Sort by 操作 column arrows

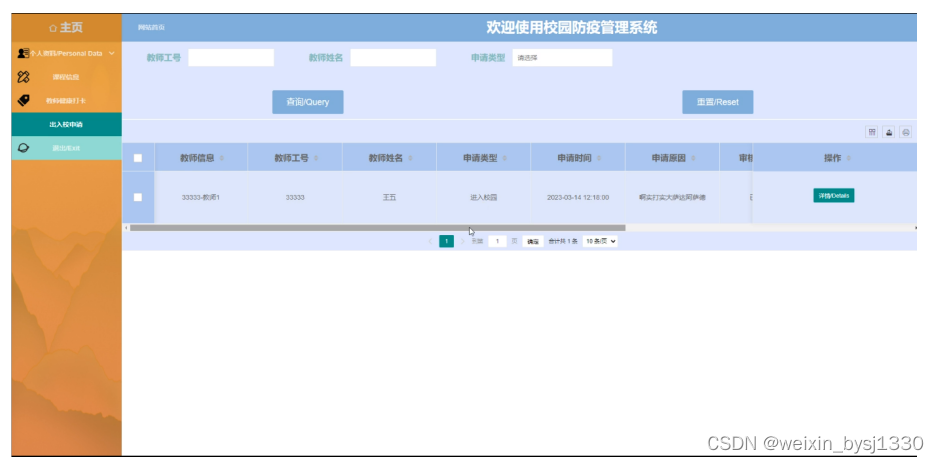coord(849,158)
